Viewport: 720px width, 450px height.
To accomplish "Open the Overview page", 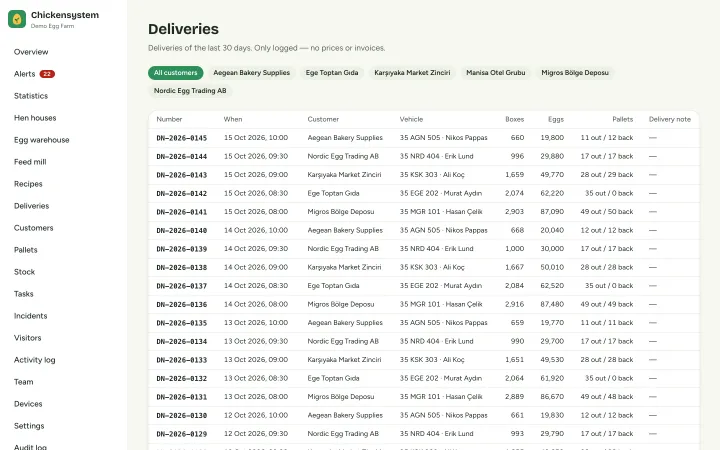I will 31,52.
